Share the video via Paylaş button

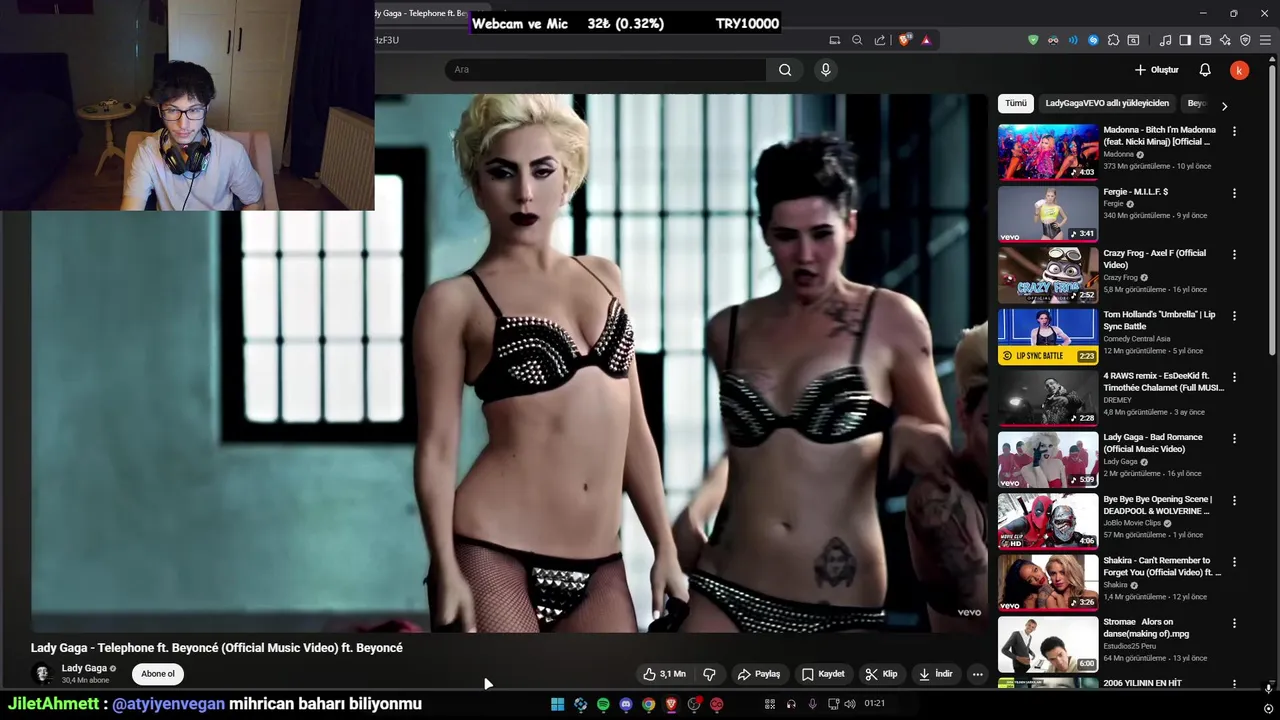759,674
